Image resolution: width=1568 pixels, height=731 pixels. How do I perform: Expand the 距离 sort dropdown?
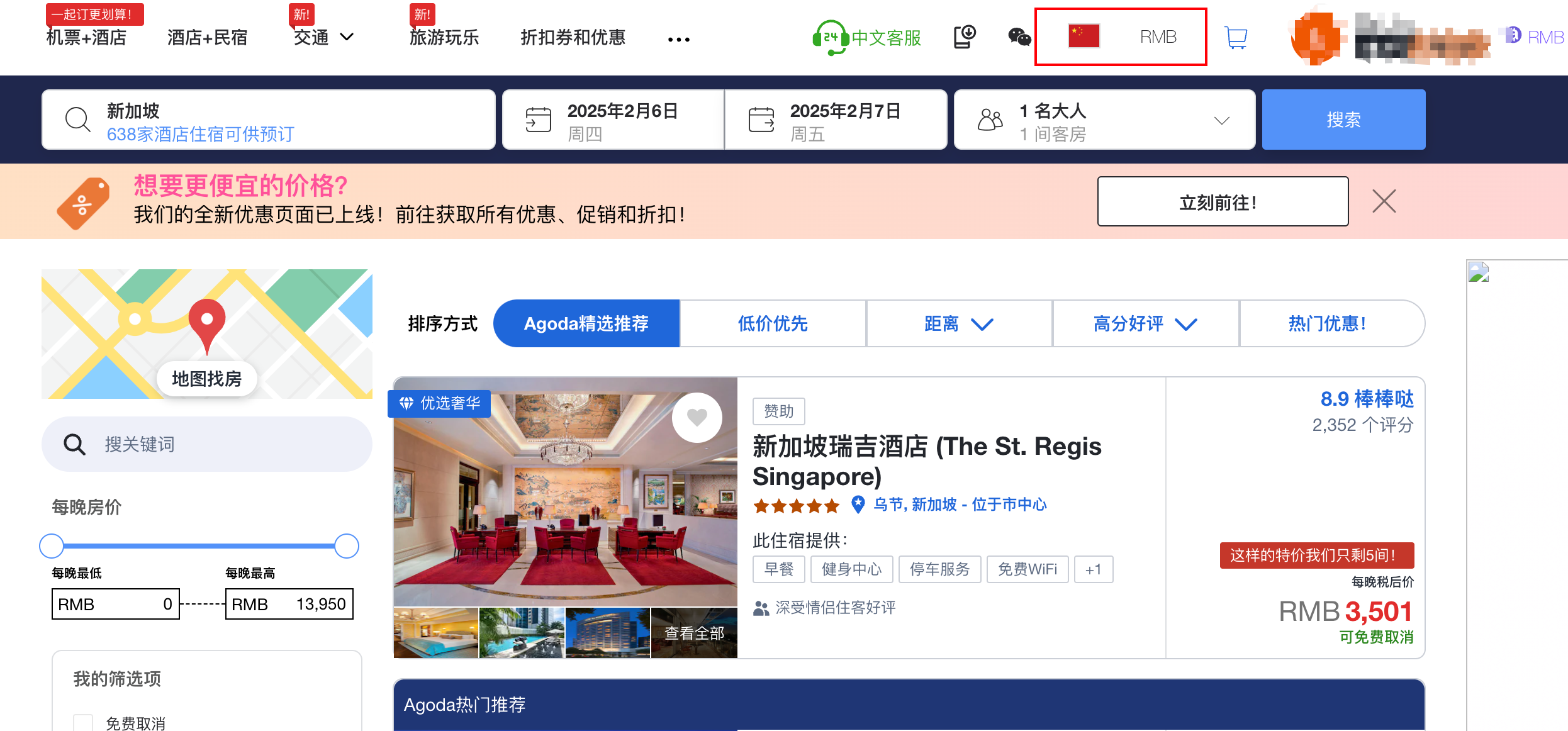(982, 324)
